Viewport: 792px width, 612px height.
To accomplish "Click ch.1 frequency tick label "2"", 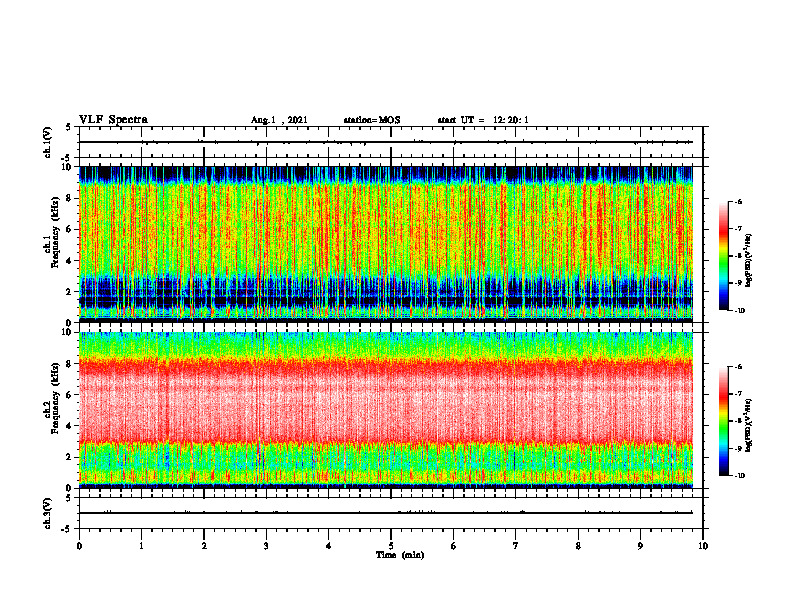I will pos(70,292).
